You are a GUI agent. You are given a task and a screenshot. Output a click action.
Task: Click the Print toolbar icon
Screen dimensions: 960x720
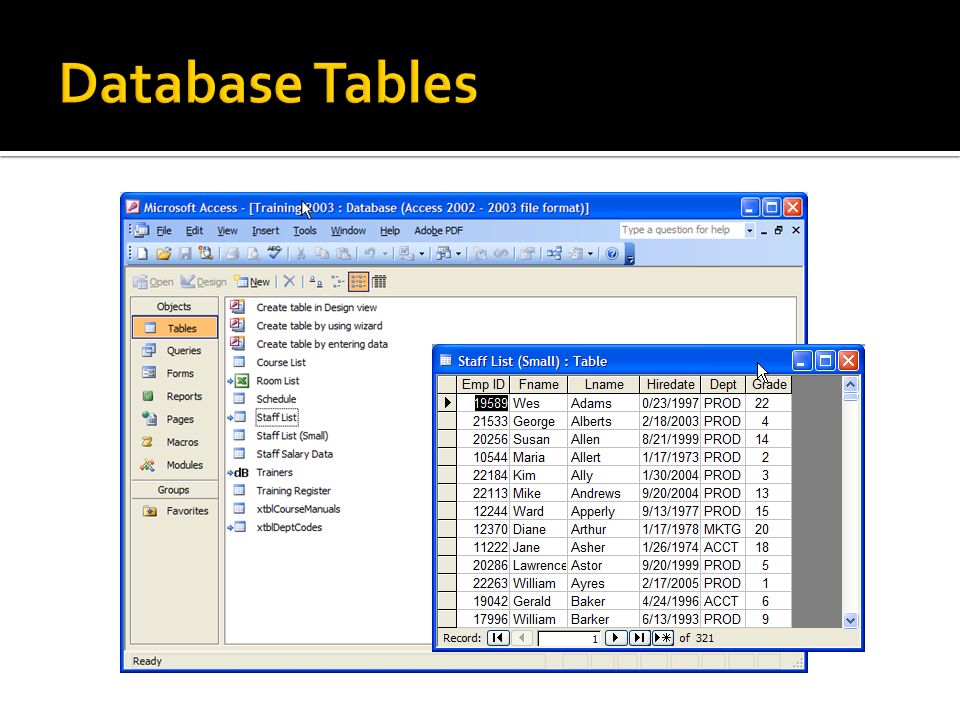(x=232, y=253)
